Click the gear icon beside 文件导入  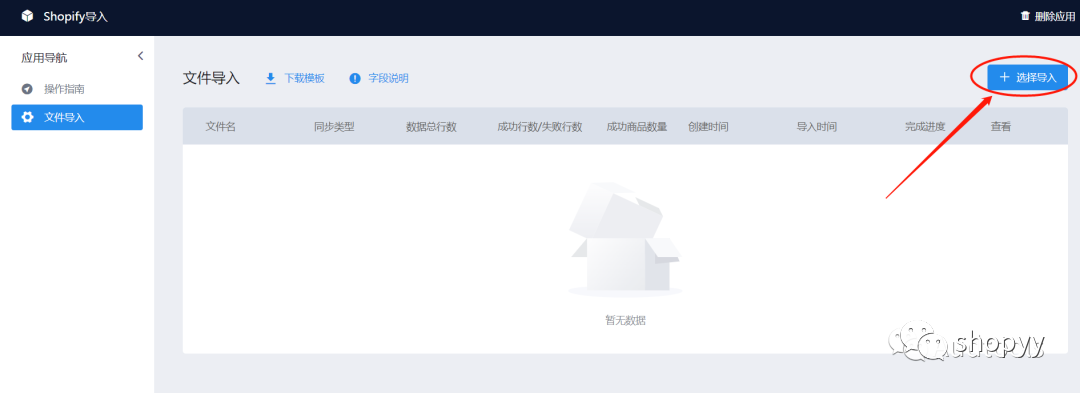pyautogui.click(x=28, y=117)
